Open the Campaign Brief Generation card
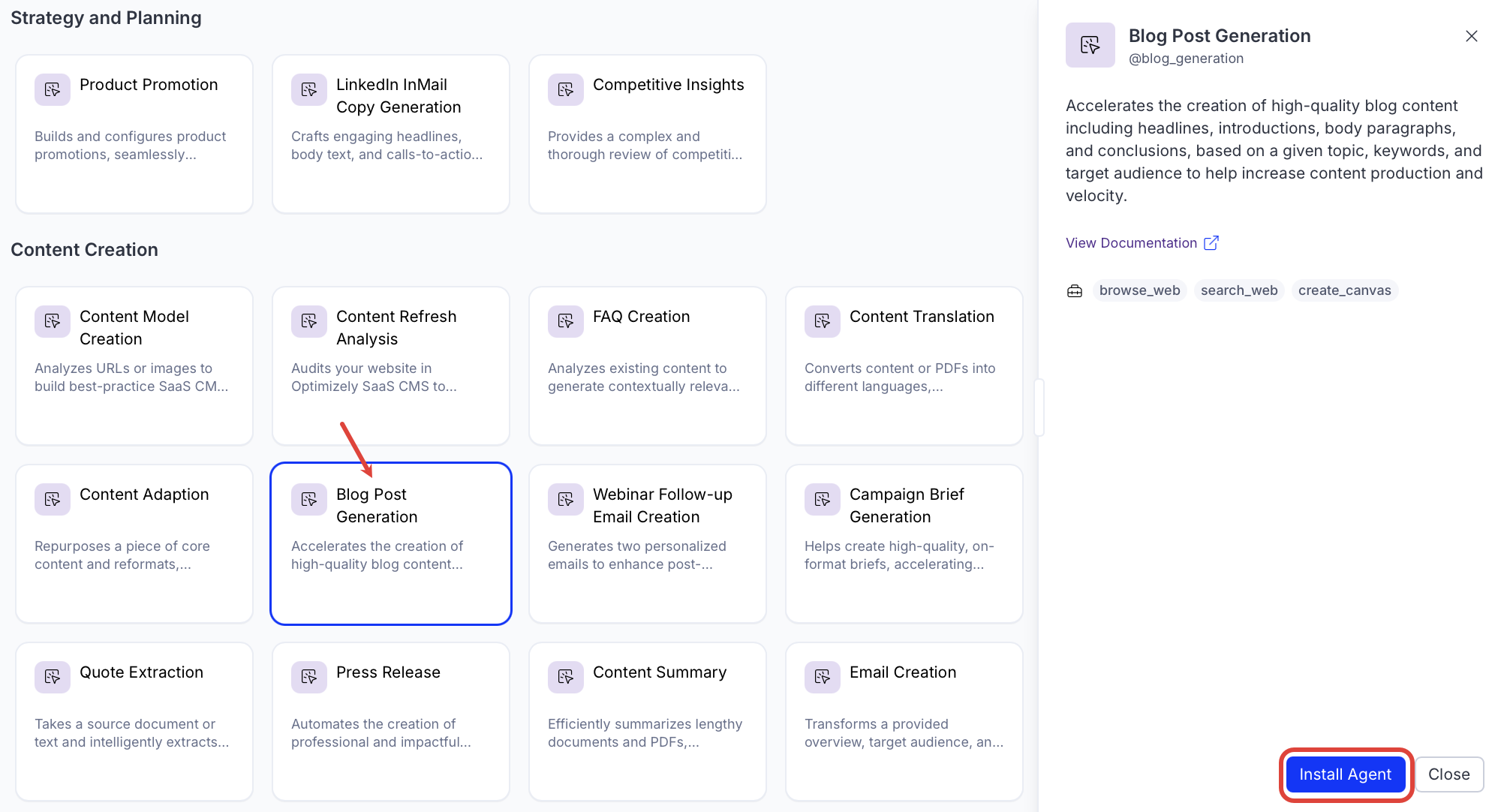The height and width of the screenshot is (812, 1507). pyautogui.click(x=904, y=544)
